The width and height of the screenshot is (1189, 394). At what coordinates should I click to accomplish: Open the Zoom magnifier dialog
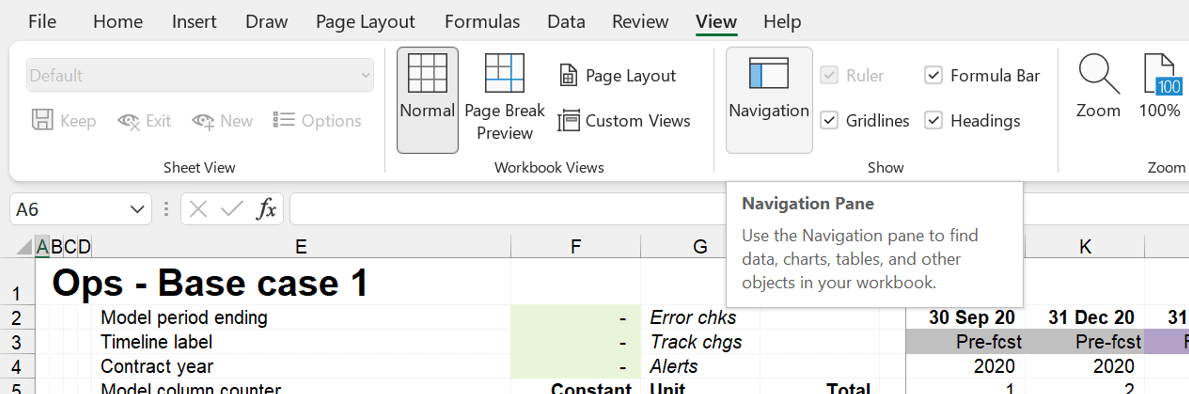pyautogui.click(x=1098, y=87)
